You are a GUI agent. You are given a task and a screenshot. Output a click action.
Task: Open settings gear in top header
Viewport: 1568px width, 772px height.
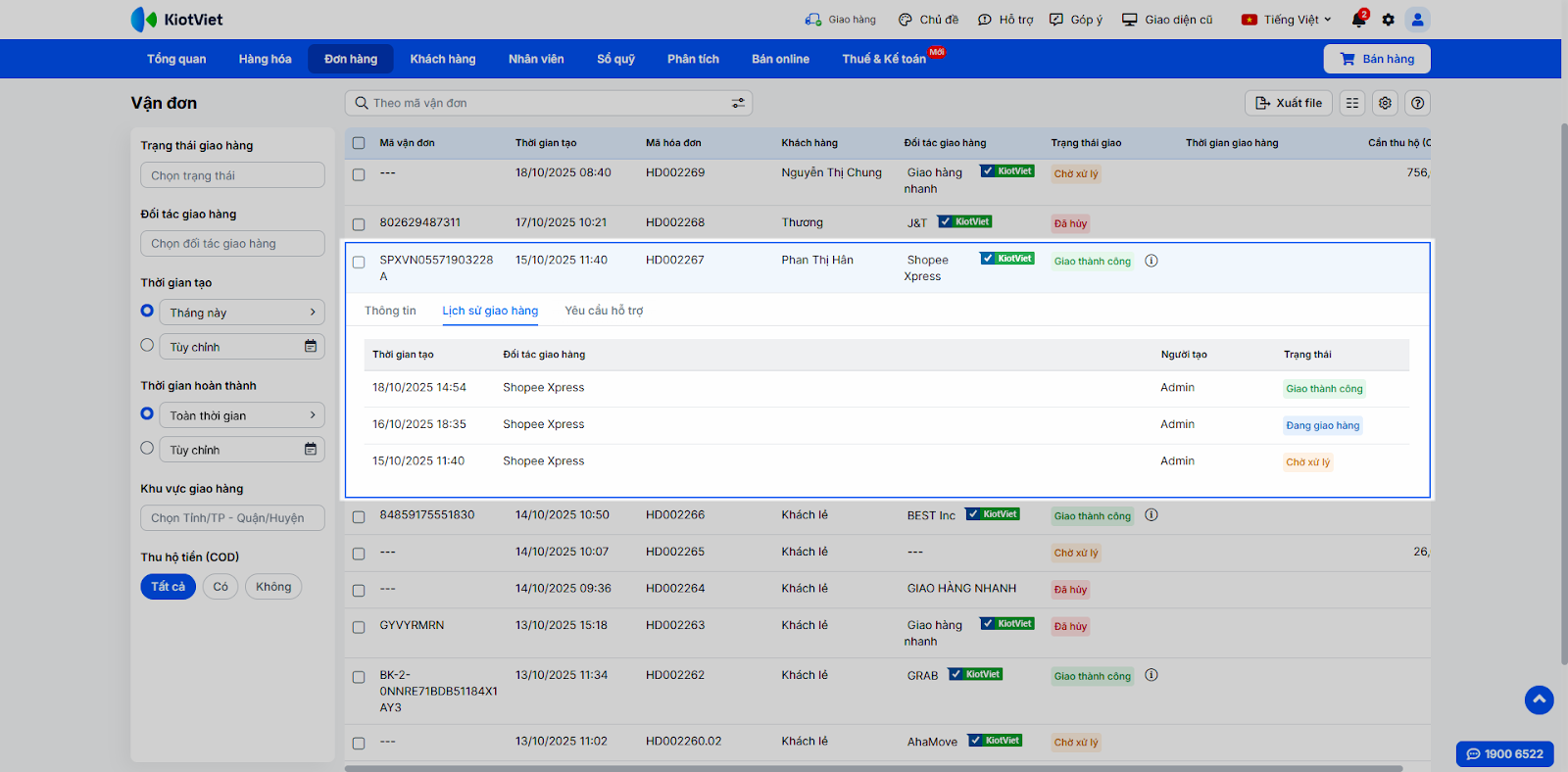click(x=1388, y=20)
